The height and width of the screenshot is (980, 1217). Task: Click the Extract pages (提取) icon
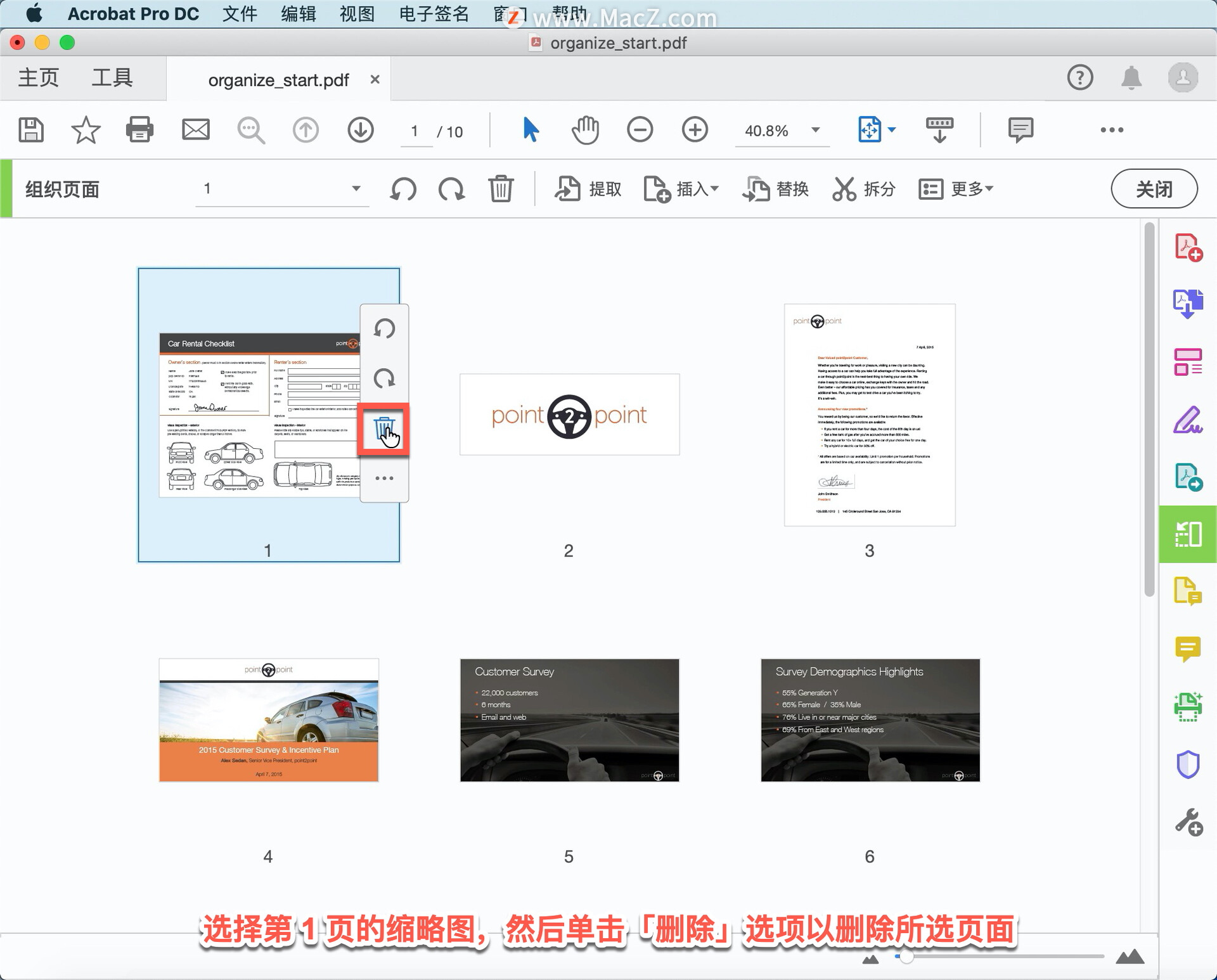tap(568, 189)
